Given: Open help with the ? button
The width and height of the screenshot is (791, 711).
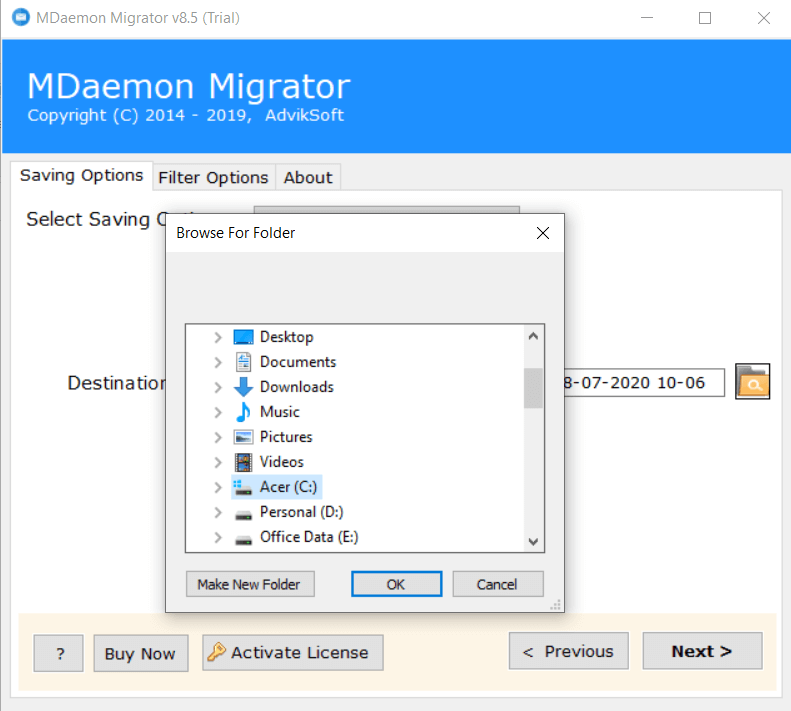Looking at the screenshot, I should coord(59,653).
